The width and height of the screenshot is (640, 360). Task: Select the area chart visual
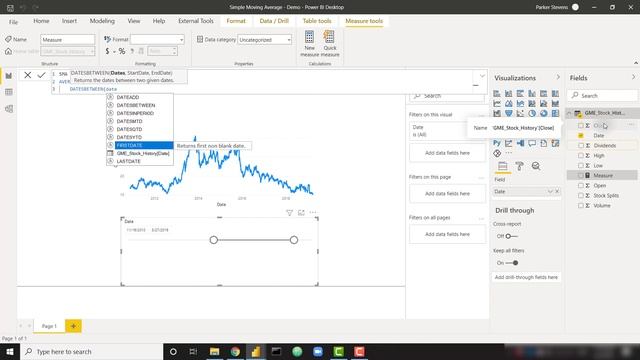point(509,104)
